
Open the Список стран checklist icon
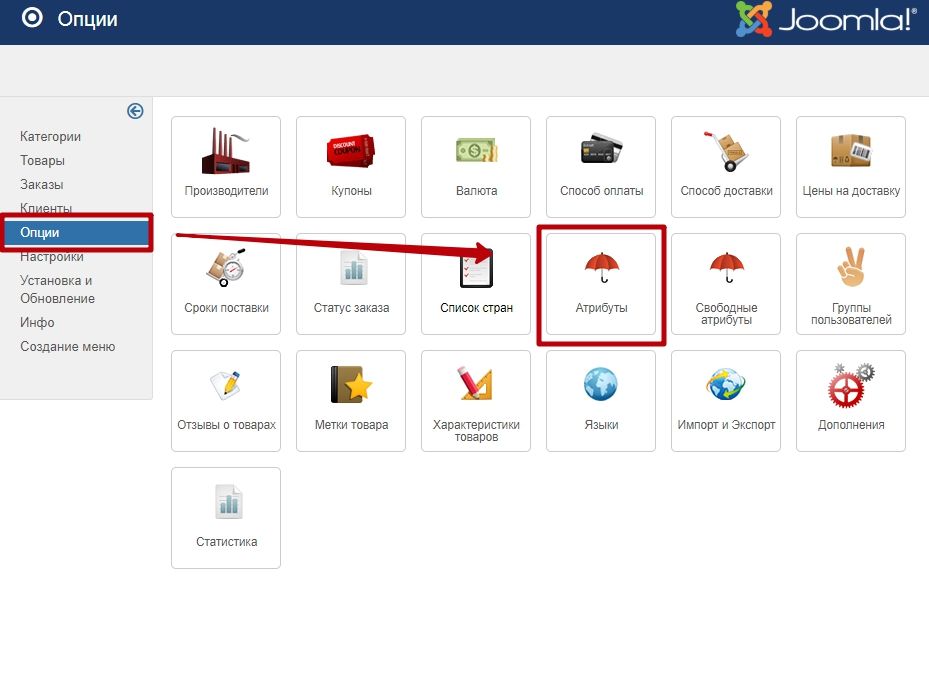[476, 268]
